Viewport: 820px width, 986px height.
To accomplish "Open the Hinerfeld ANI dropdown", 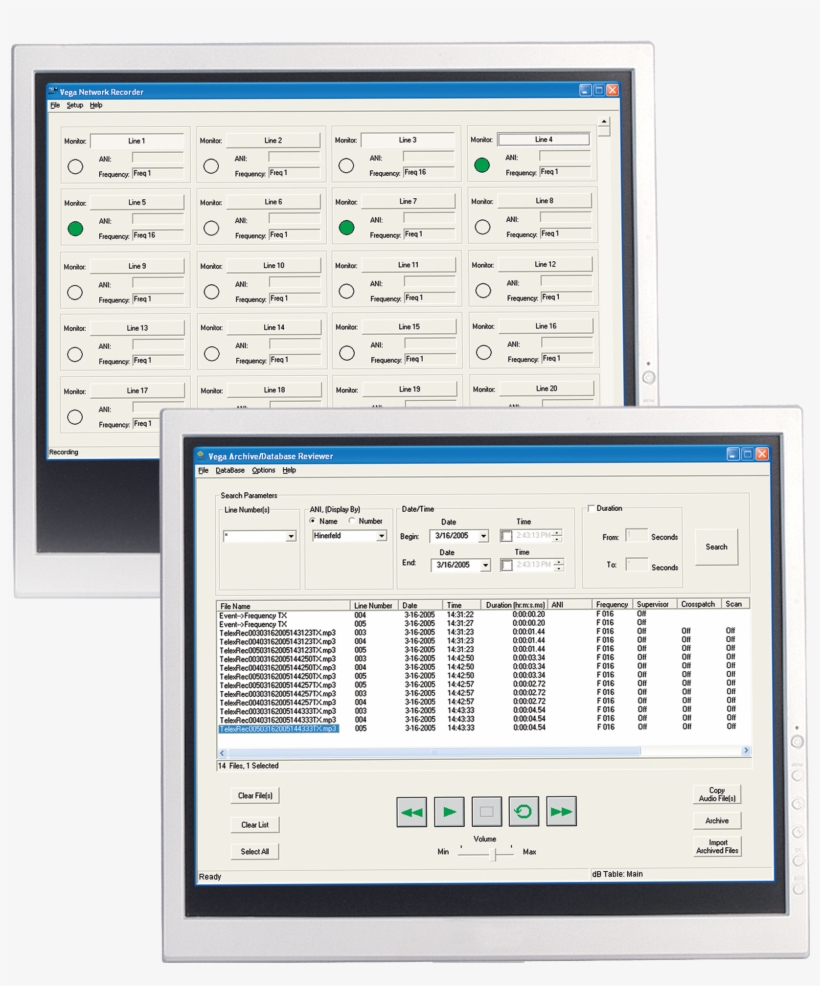I will [382, 537].
